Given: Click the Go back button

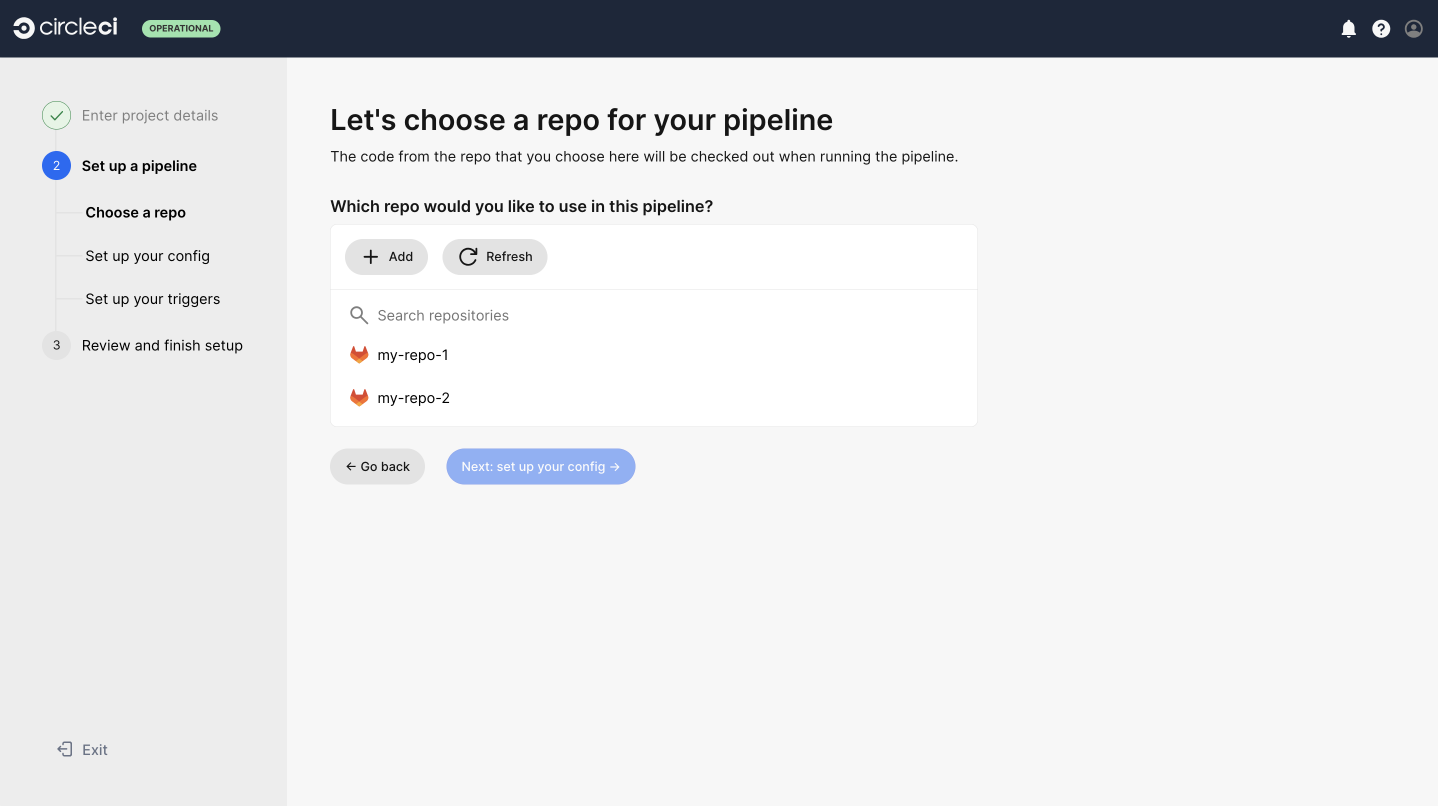Looking at the screenshot, I should [377, 467].
